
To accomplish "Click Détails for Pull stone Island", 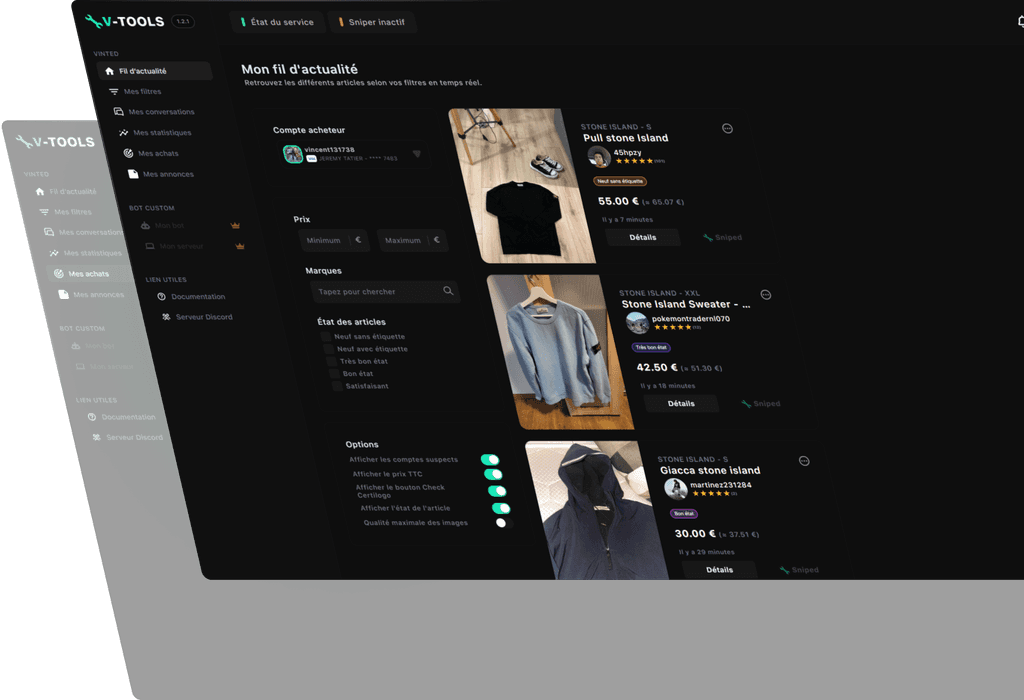I will tap(643, 238).
